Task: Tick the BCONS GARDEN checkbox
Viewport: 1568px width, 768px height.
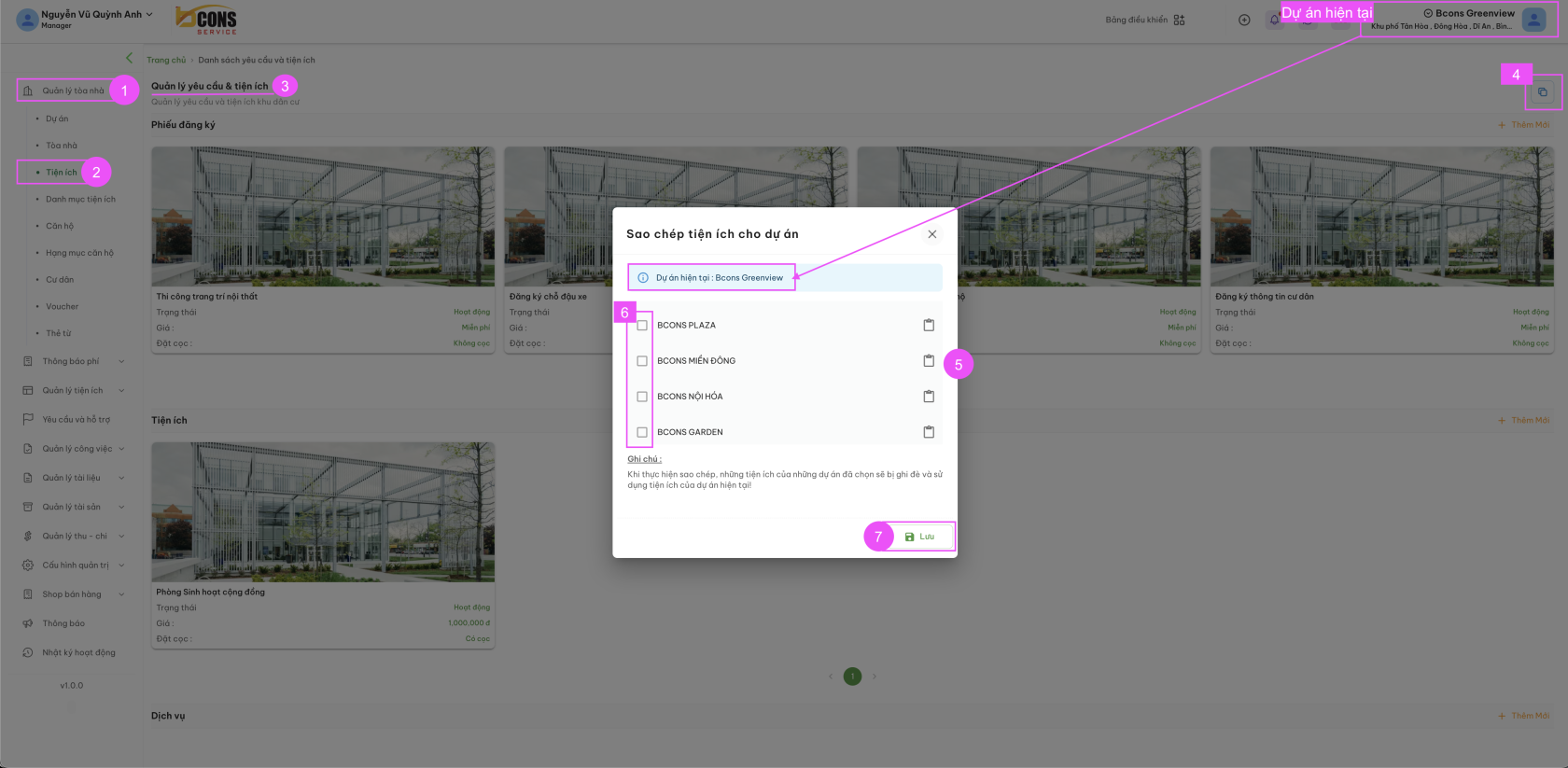Action: tap(642, 432)
